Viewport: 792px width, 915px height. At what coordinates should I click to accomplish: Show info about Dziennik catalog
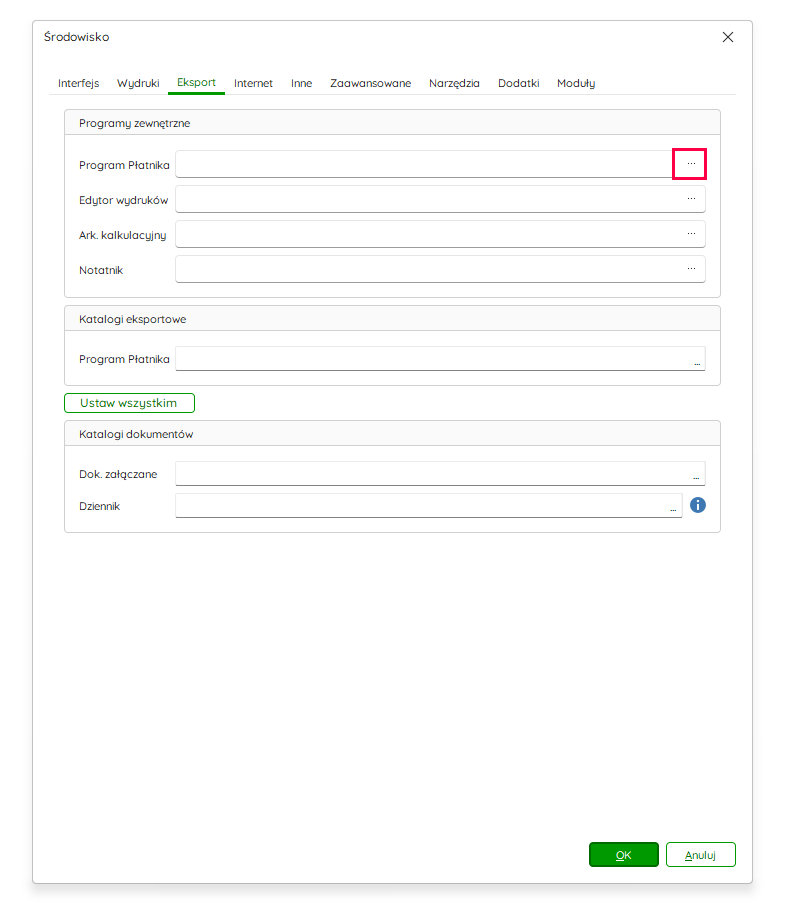pyautogui.click(x=697, y=505)
